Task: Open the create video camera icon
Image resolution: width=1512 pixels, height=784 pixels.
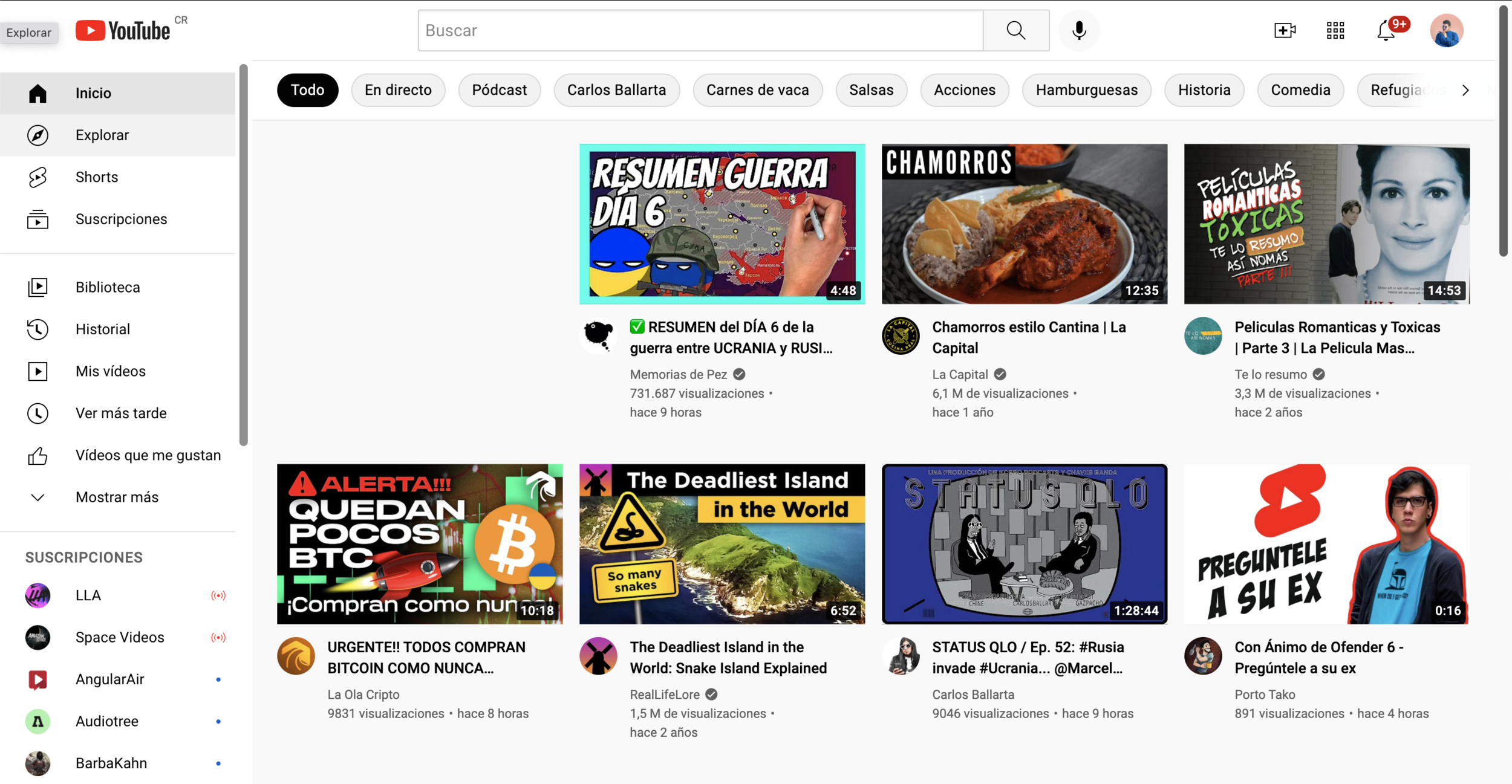Action: coord(1284,30)
